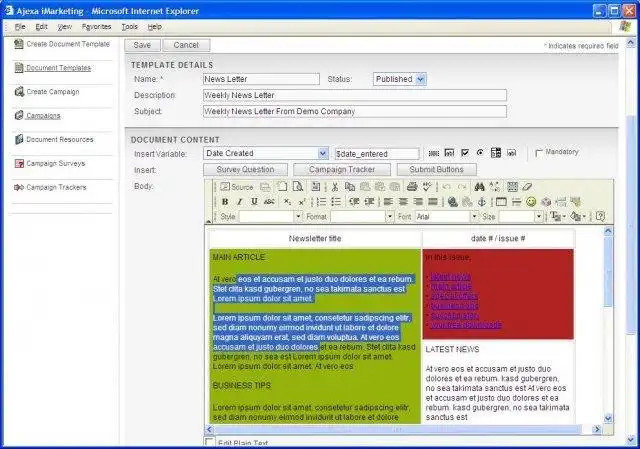Open the Insert Variable dropdown
Viewport: 640px width, 449px height.
[266, 153]
